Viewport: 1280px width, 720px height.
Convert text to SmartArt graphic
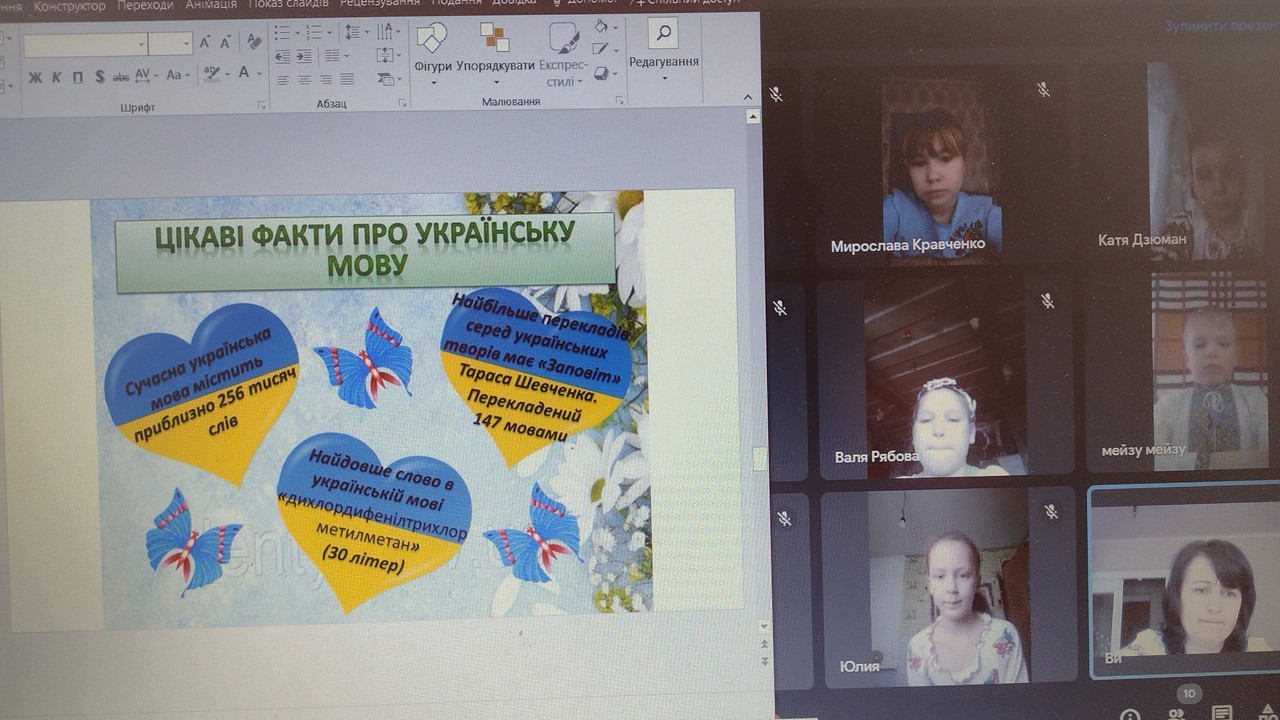pyautogui.click(x=389, y=78)
